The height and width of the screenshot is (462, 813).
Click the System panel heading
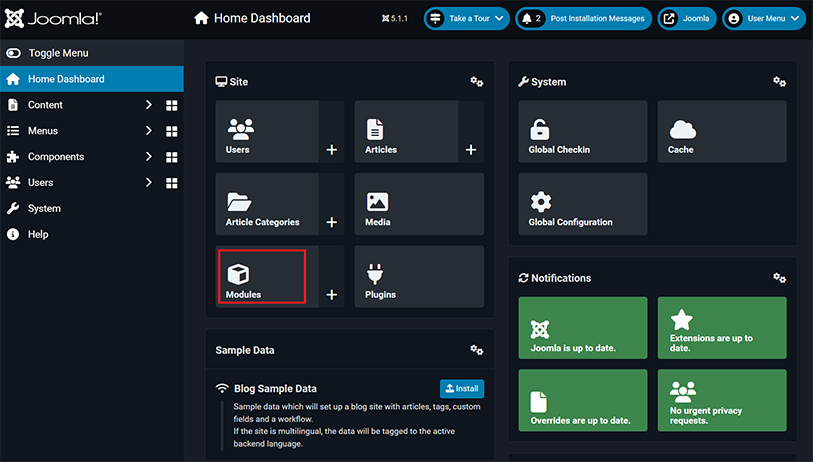[549, 82]
